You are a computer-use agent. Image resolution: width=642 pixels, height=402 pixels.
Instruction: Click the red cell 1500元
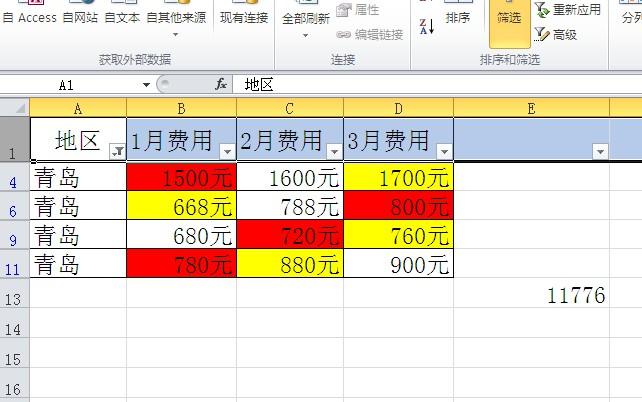(181, 177)
